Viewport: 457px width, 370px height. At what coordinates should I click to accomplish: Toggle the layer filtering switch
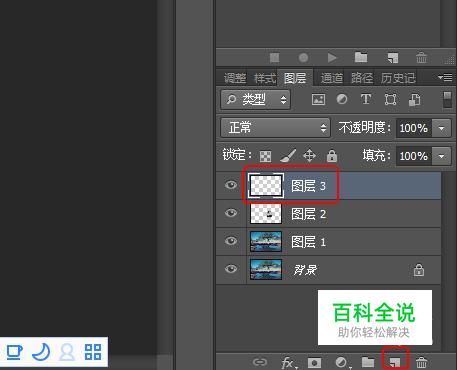click(447, 100)
